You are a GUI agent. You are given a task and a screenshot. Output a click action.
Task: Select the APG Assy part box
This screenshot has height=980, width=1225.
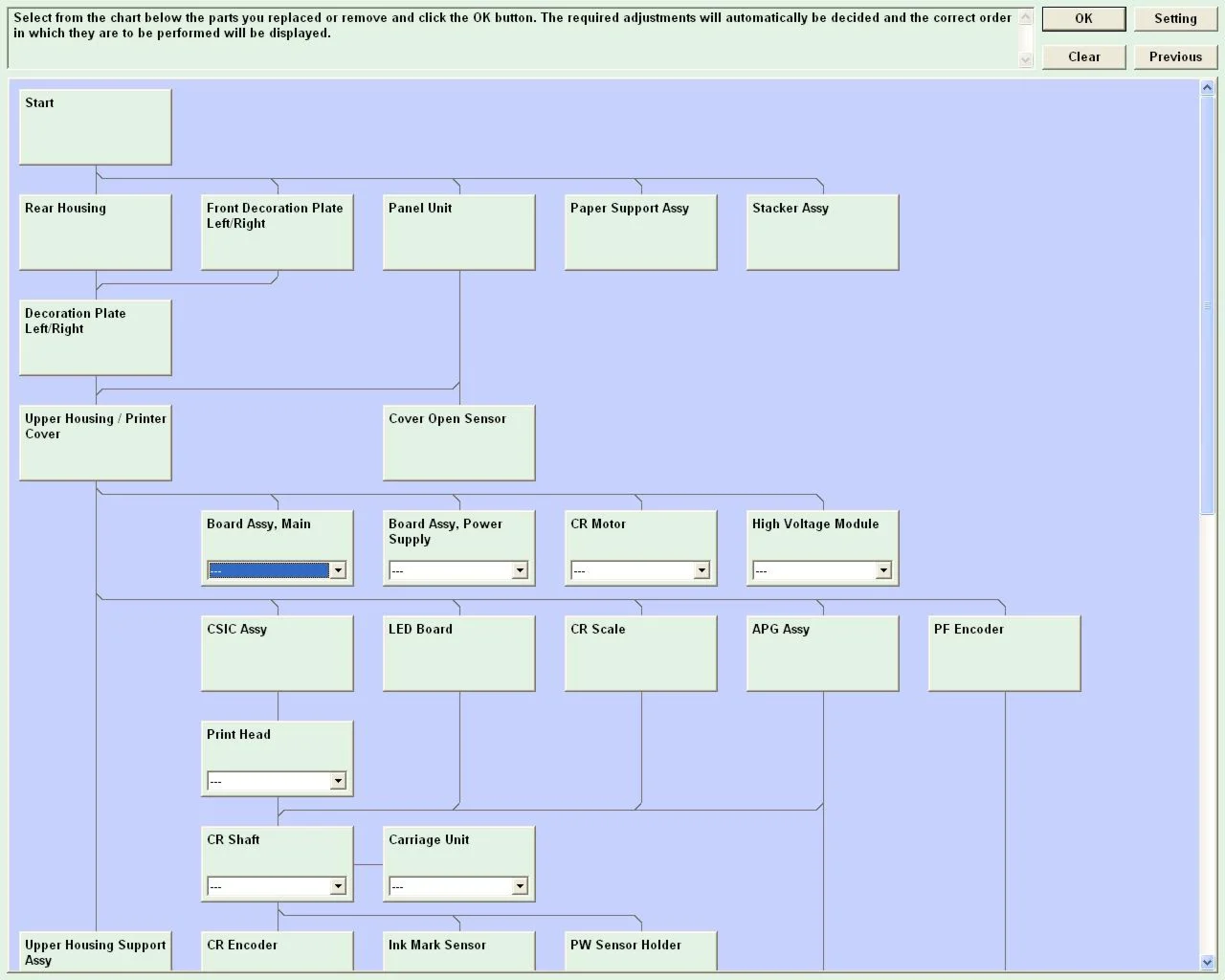click(823, 654)
